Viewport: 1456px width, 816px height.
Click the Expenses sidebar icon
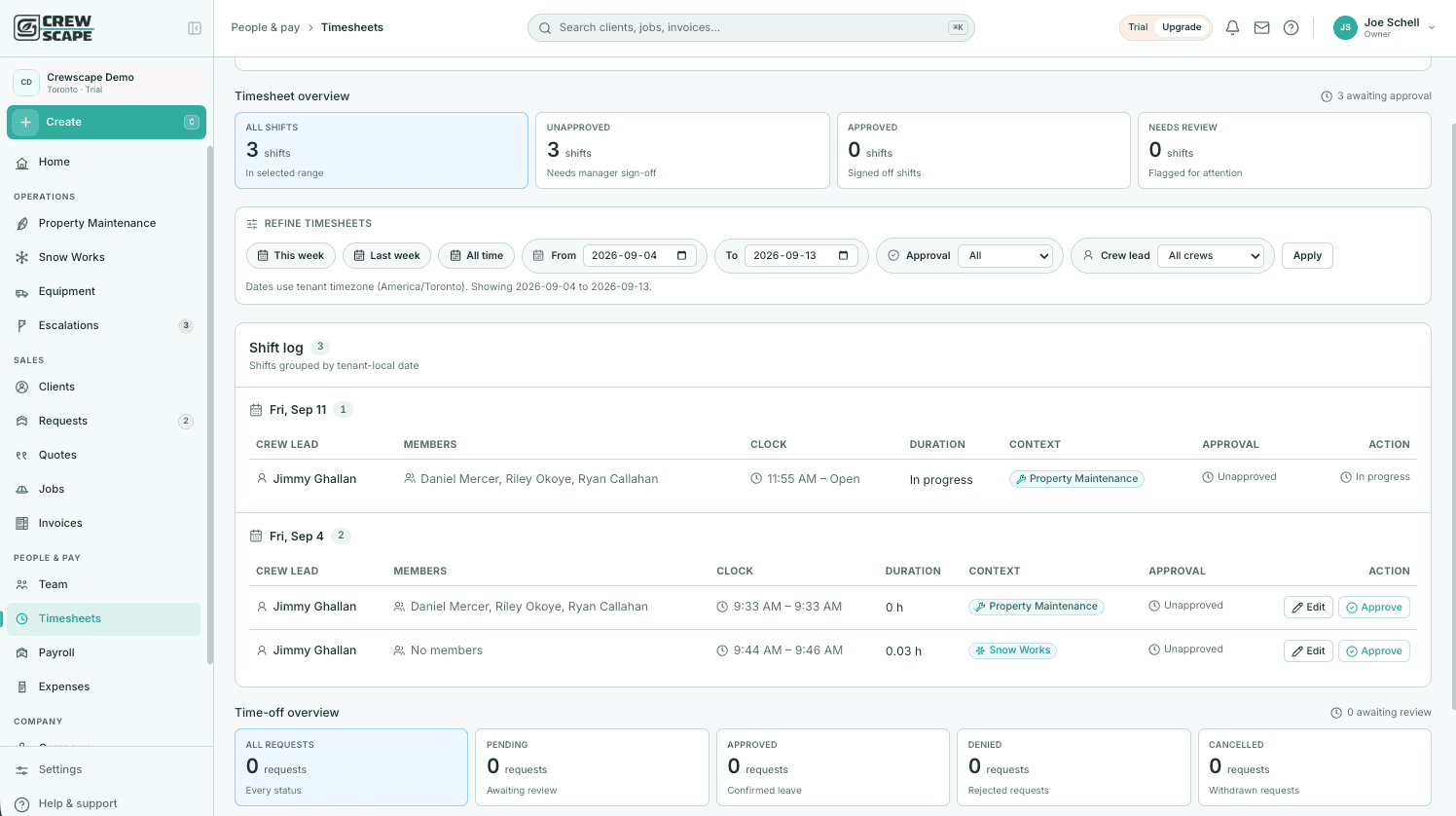pyautogui.click(x=22, y=687)
